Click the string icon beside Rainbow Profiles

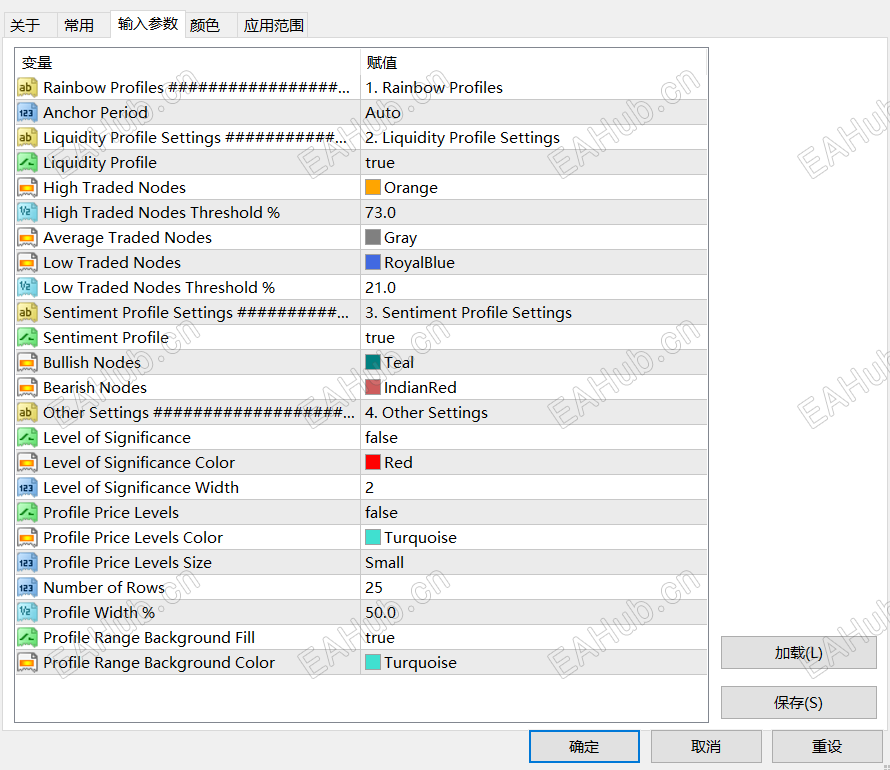coord(27,88)
